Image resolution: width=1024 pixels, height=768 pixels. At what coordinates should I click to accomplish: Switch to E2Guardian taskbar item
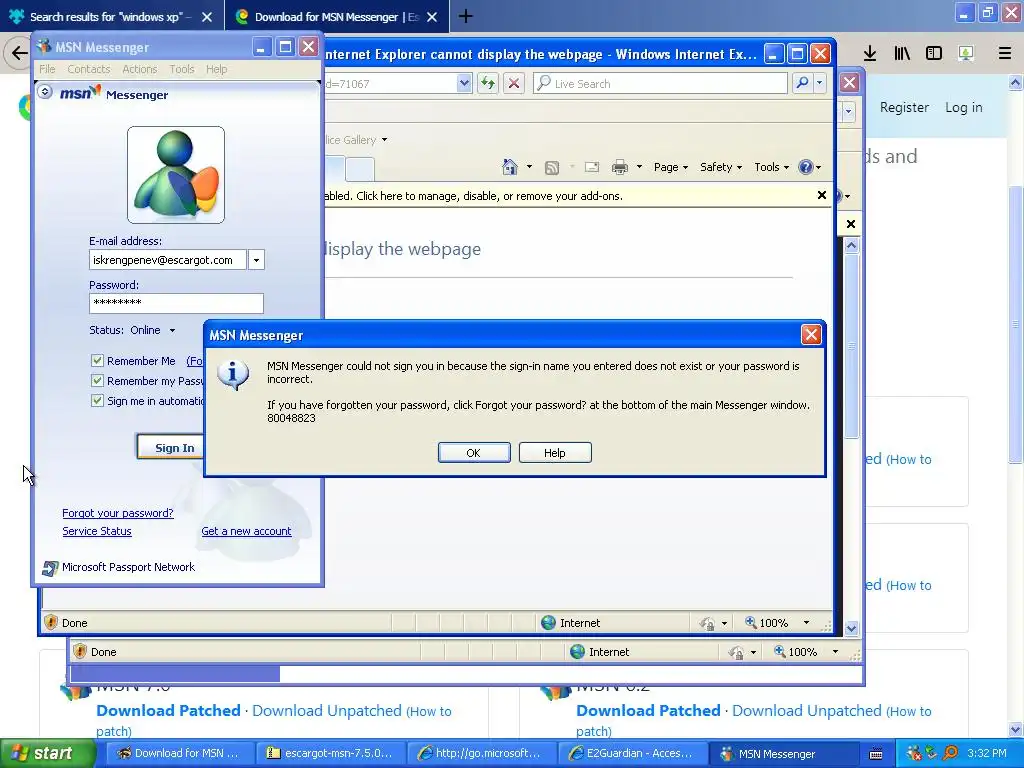coord(632,754)
